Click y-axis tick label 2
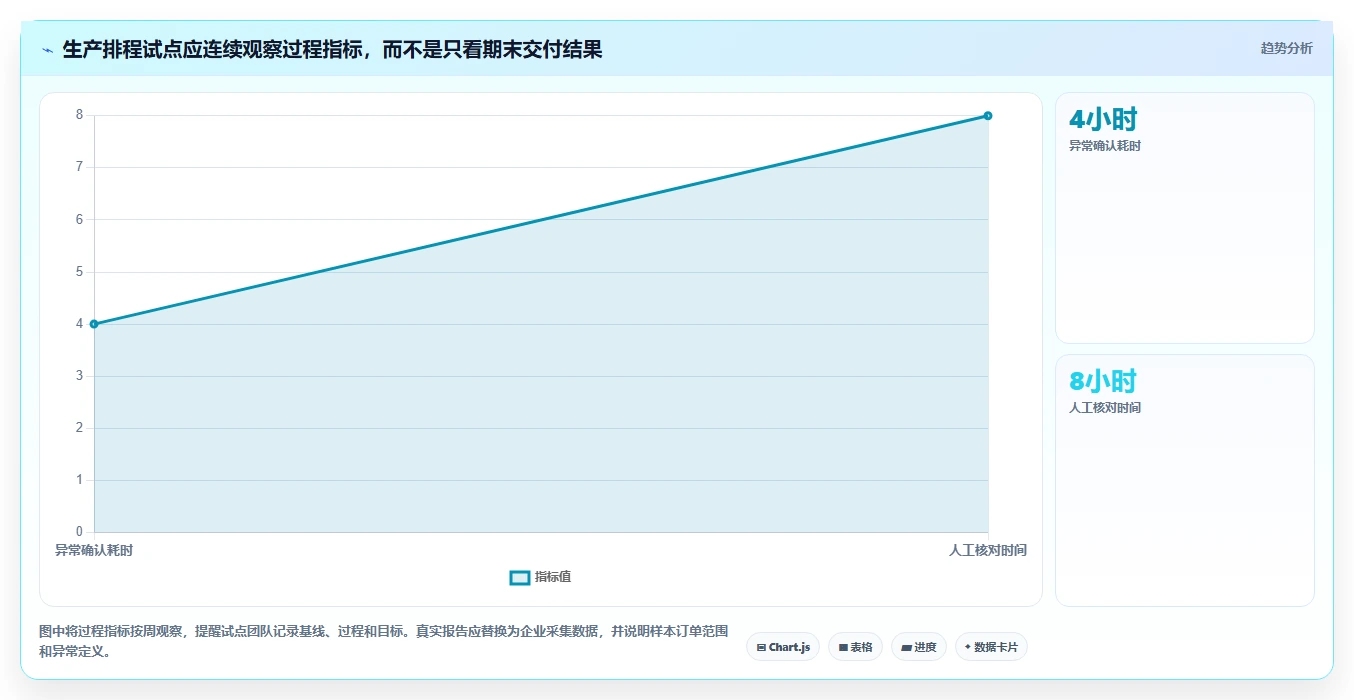The width and height of the screenshot is (1354, 700). coord(79,428)
